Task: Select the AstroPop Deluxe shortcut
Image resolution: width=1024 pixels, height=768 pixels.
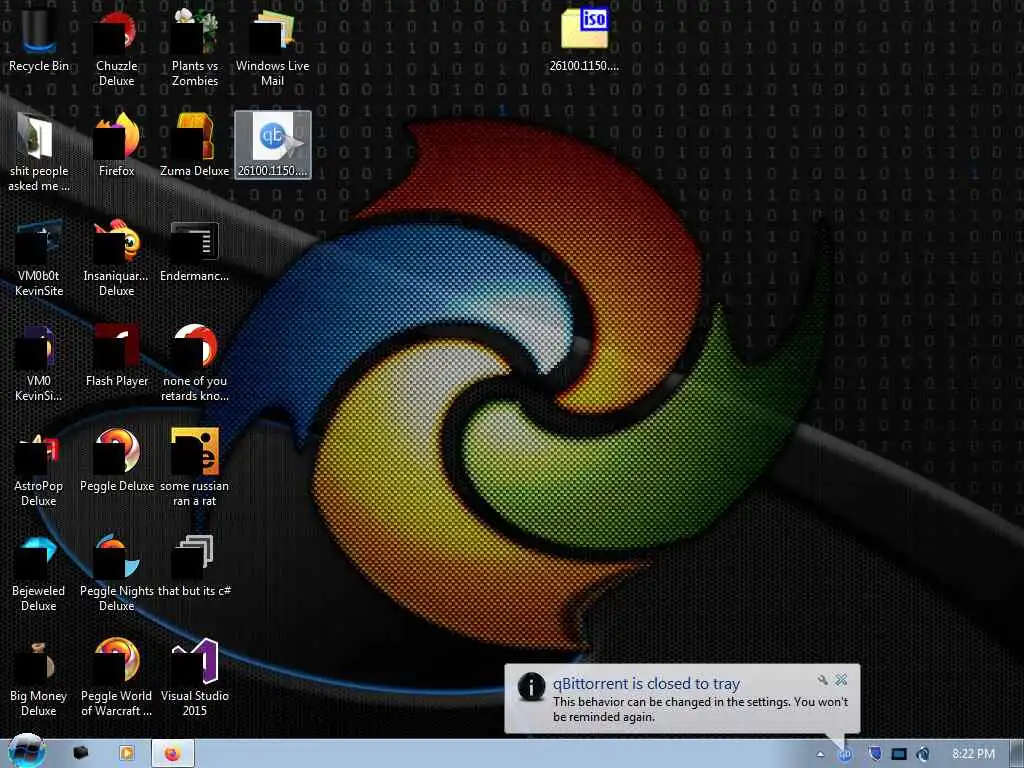Action: pyautogui.click(x=39, y=468)
